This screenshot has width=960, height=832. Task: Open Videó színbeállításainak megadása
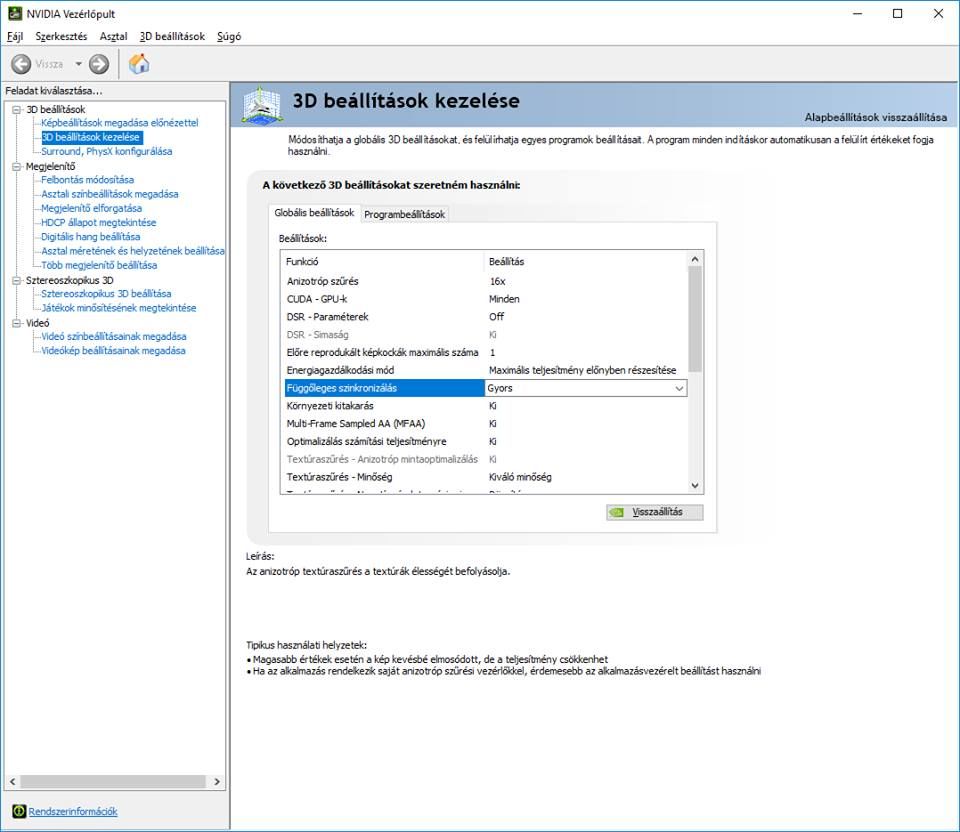[x=113, y=337]
